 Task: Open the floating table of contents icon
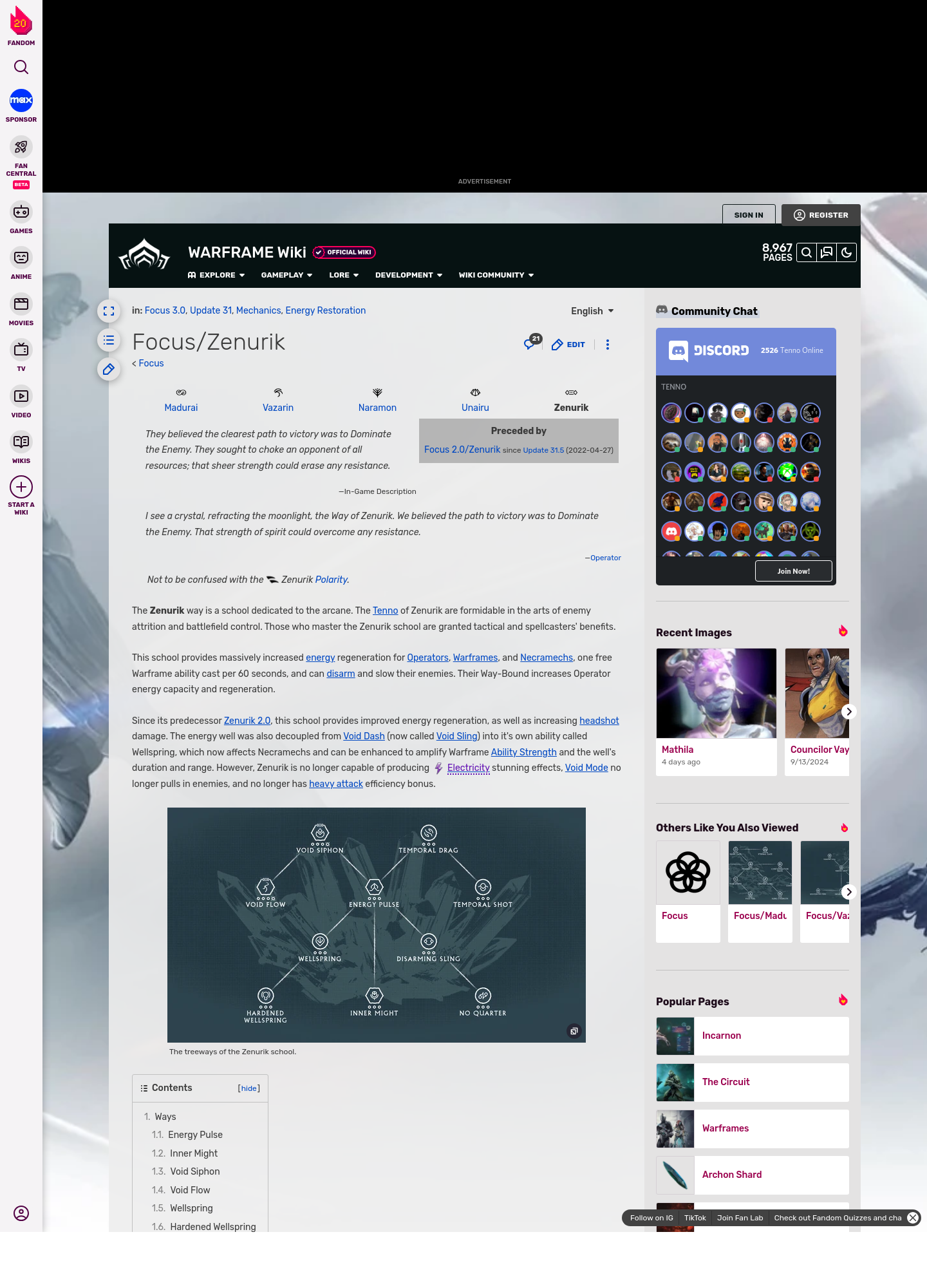pyautogui.click(x=109, y=340)
